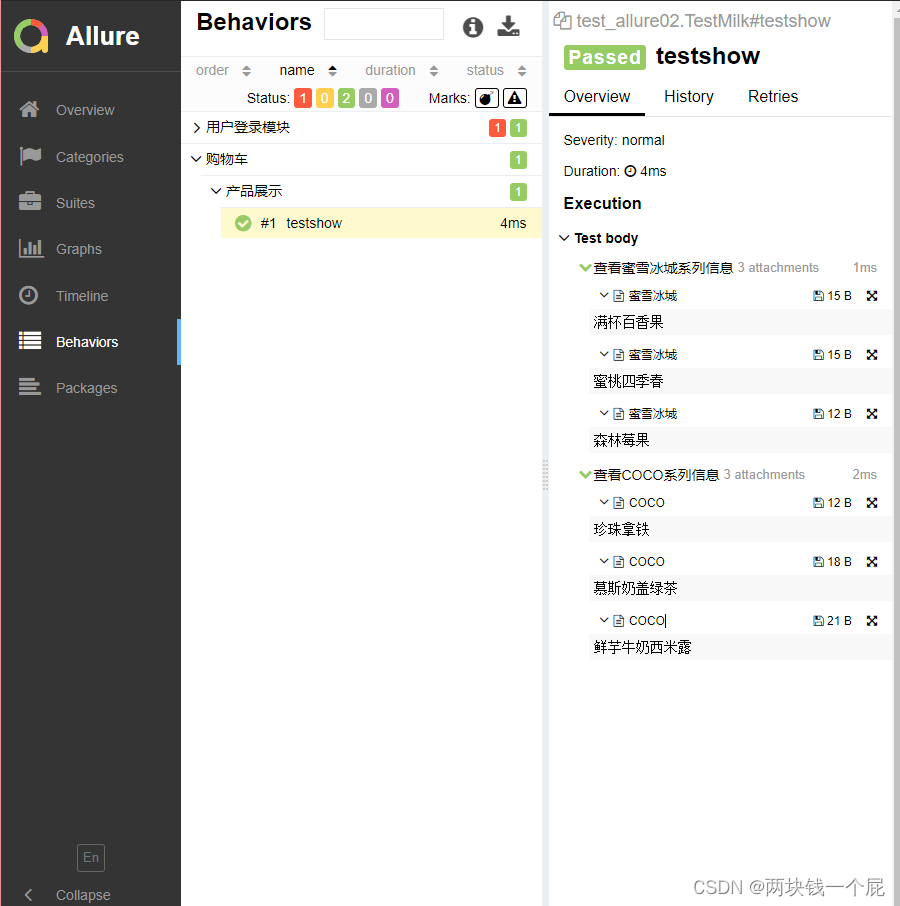
Task: Expand 慕斯奶盖绿茶 attachment to fullscreen
Action: [x=872, y=562]
